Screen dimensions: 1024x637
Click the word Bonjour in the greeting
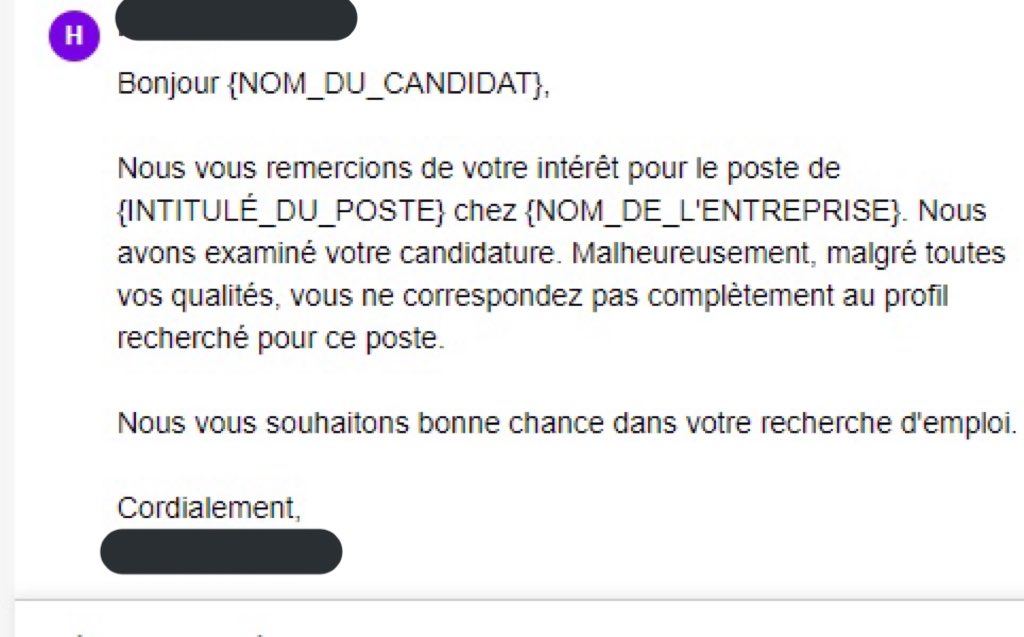[168, 84]
